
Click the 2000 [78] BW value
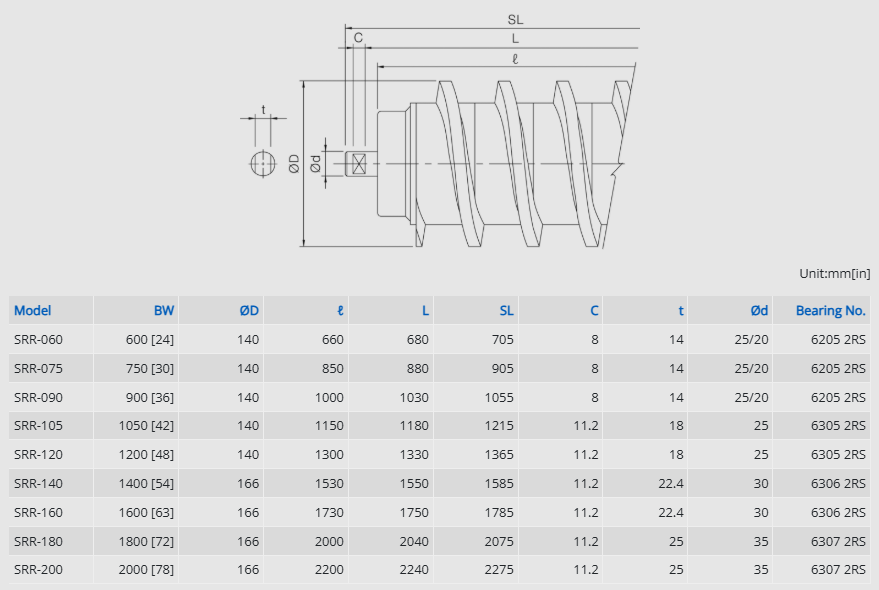click(147, 570)
